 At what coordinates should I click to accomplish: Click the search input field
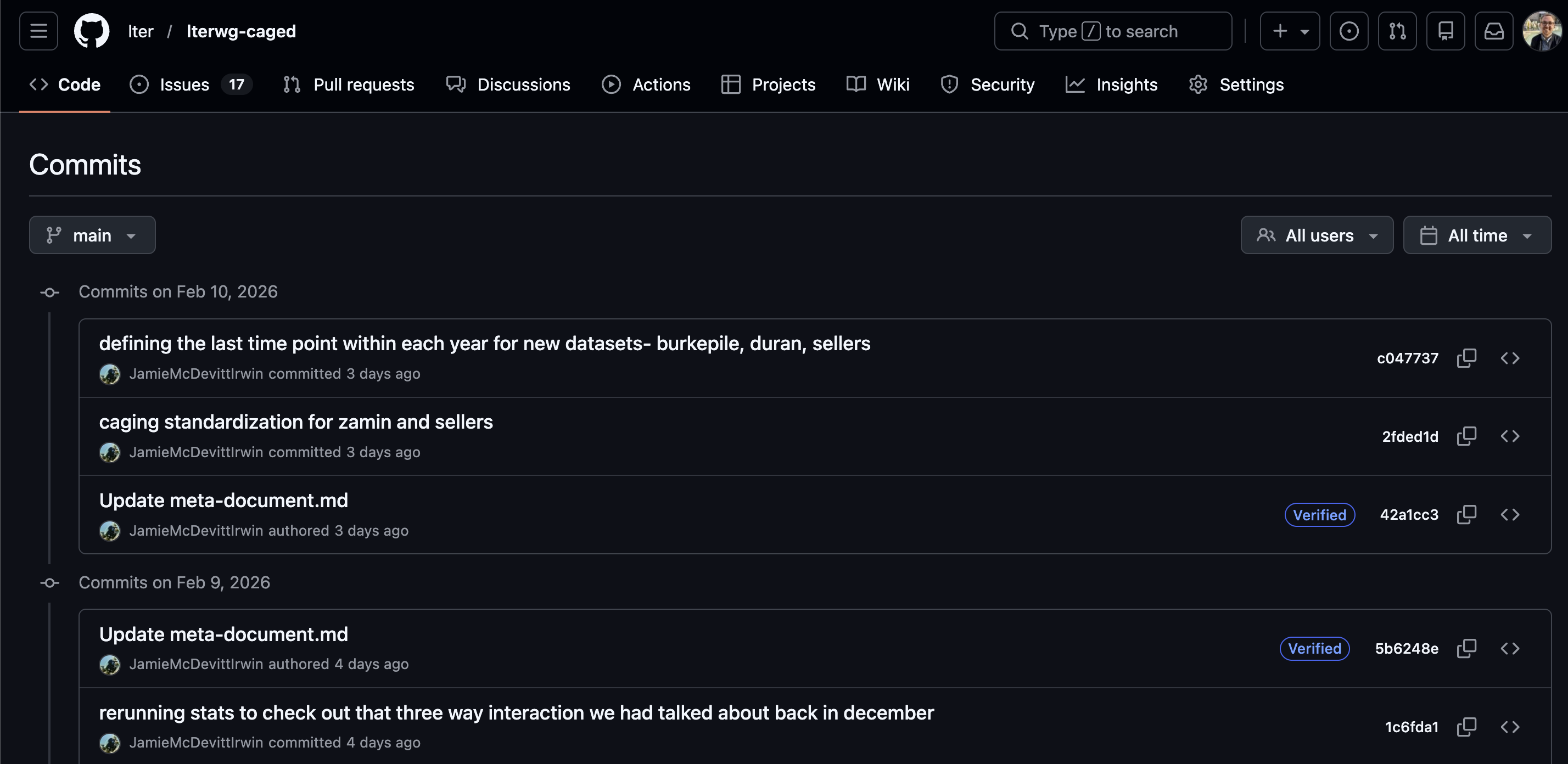[x=1113, y=31]
